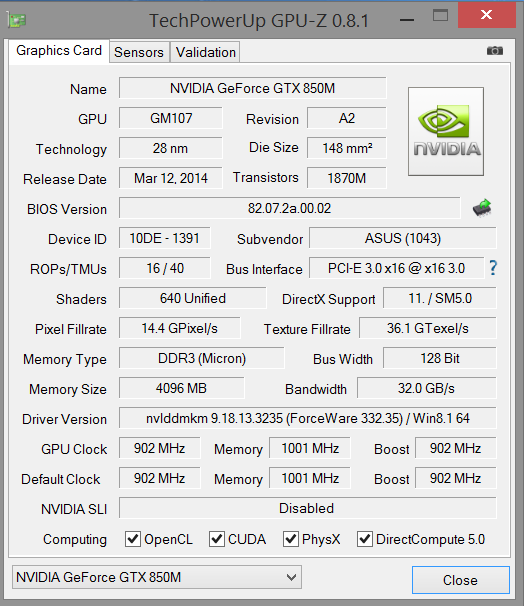Image resolution: width=524 pixels, height=606 pixels.
Task: Close window using red X icon
Action: click(x=487, y=15)
